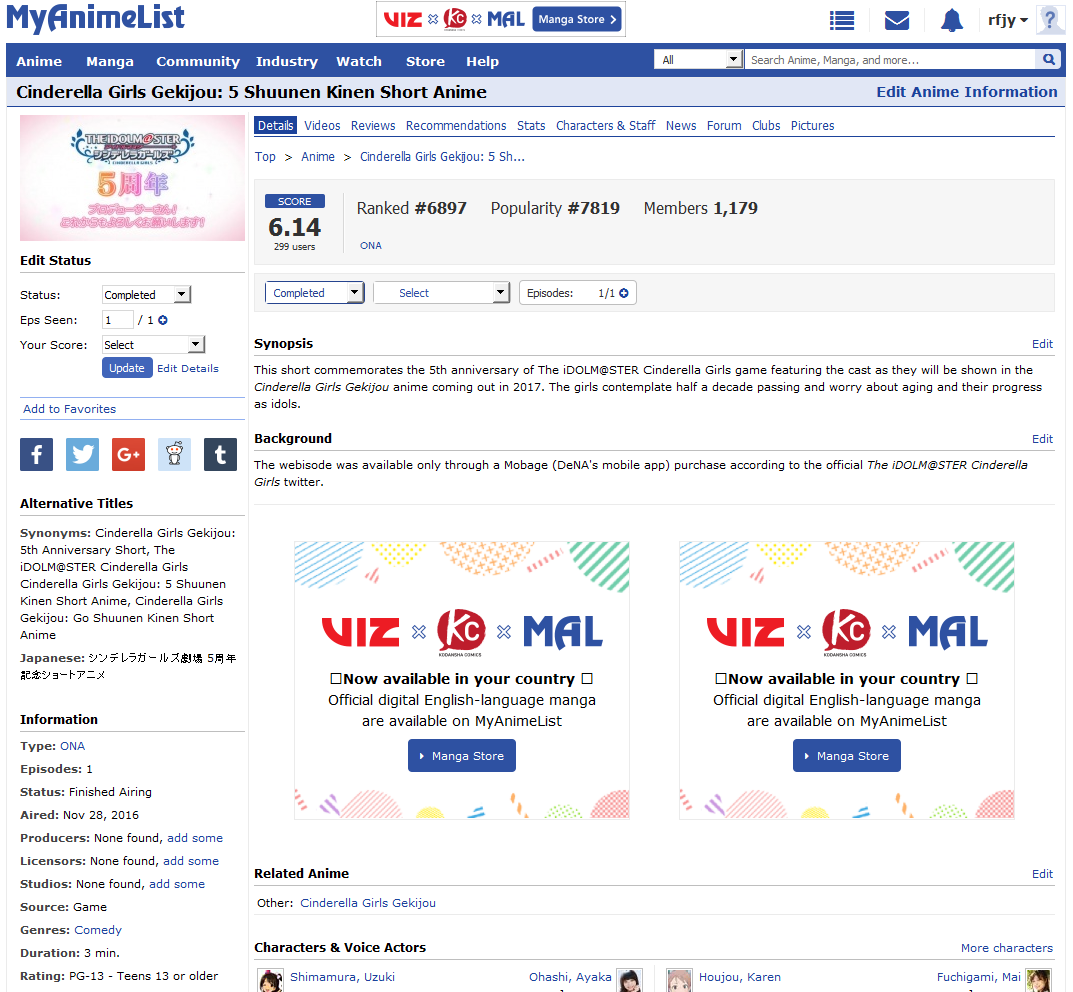Click Manga Store button in right ad
Image resolution: width=1073 pixels, height=992 pixels.
pos(846,756)
